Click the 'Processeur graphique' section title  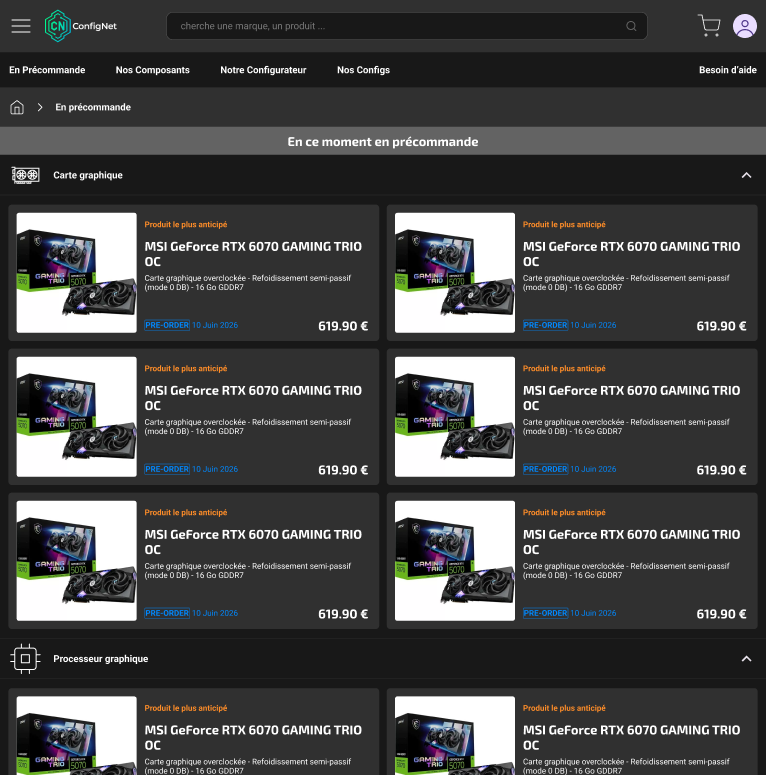101,658
